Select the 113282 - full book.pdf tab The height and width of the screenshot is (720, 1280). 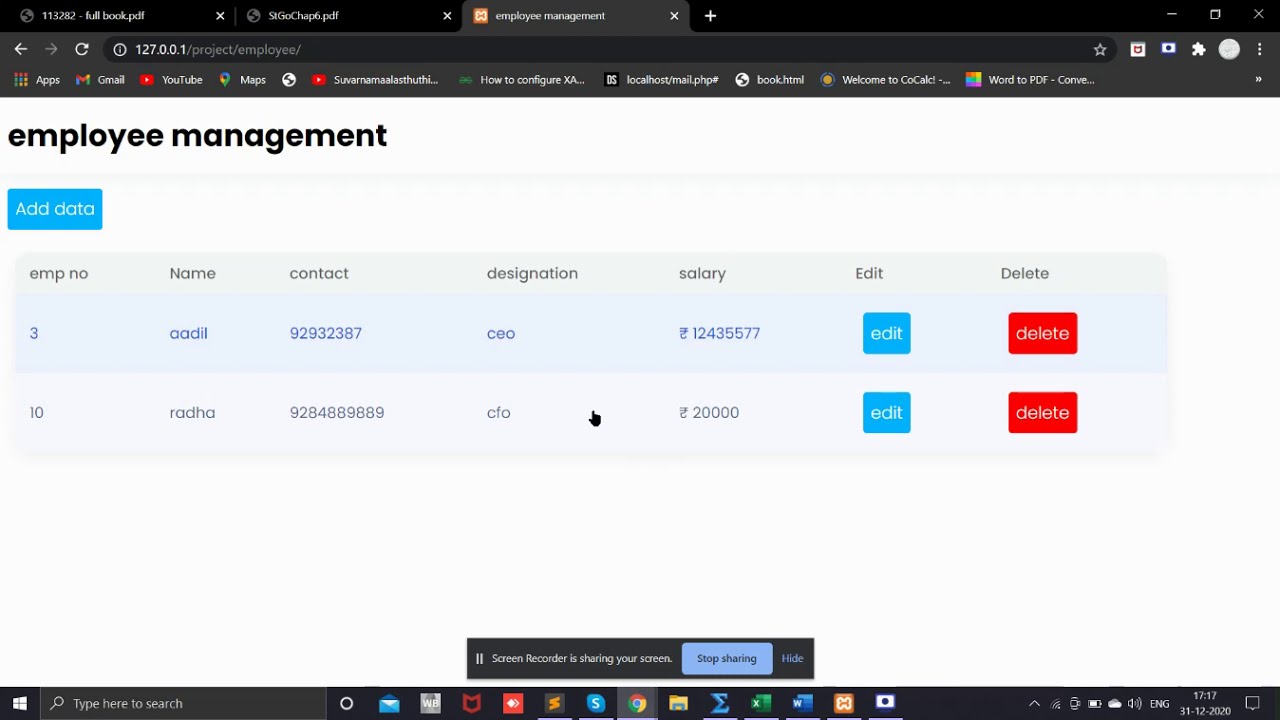coord(100,15)
